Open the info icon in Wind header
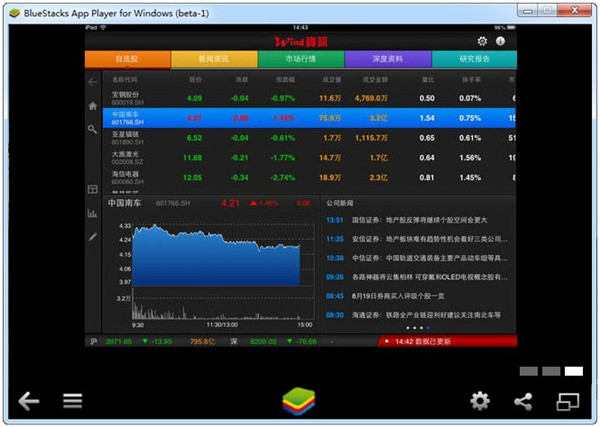600x427 pixels. (501, 41)
